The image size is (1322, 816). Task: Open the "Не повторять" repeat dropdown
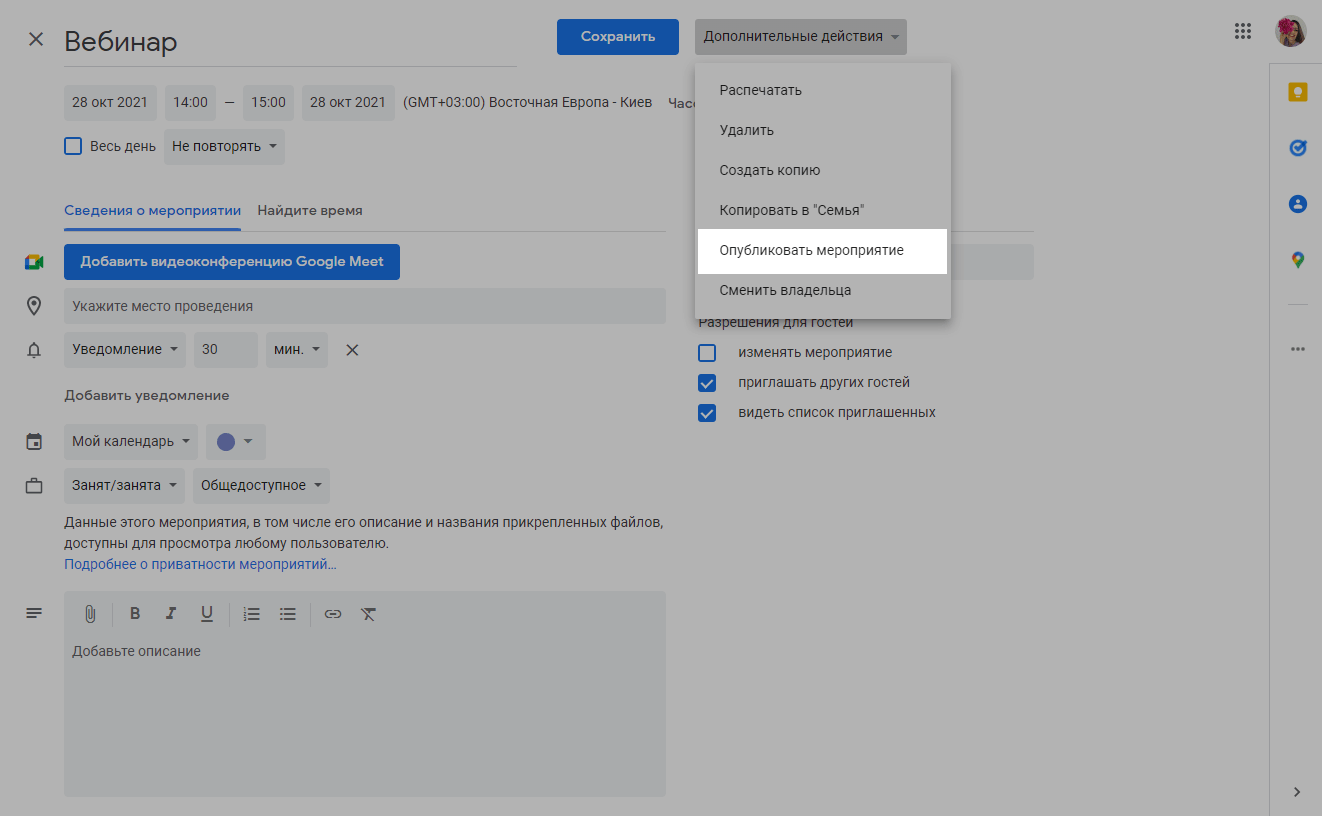224,147
